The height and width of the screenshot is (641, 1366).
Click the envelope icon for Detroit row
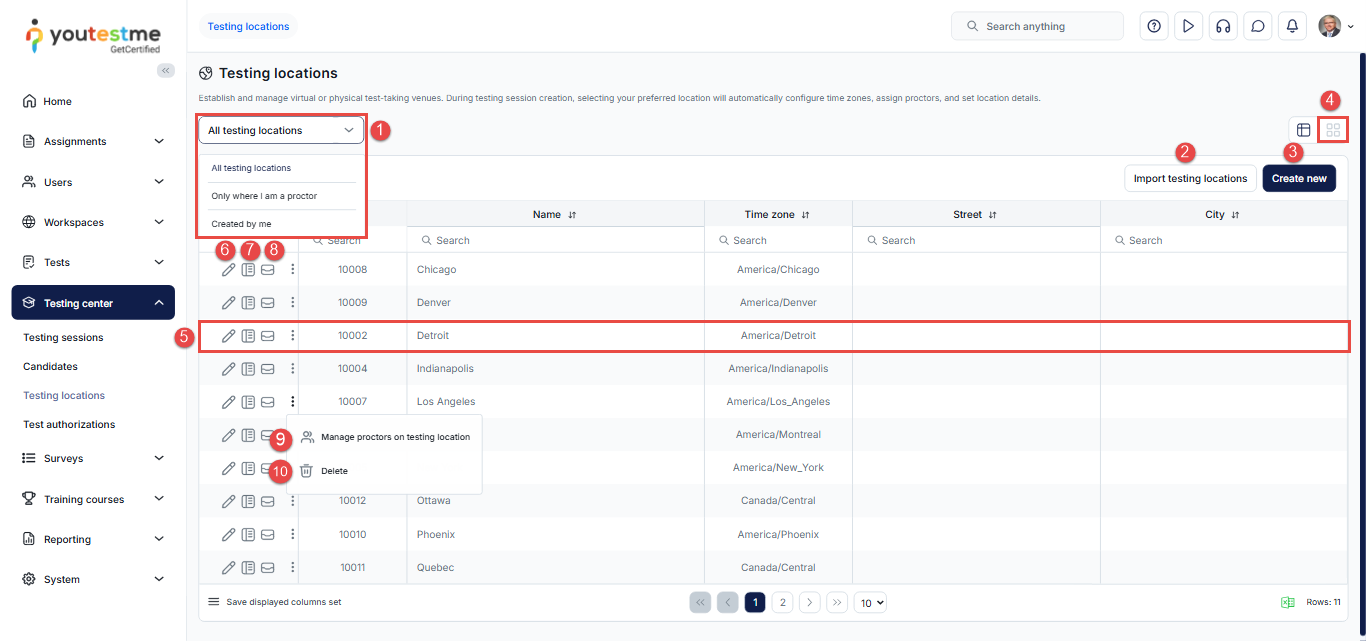pyautogui.click(x=268, y=336)
